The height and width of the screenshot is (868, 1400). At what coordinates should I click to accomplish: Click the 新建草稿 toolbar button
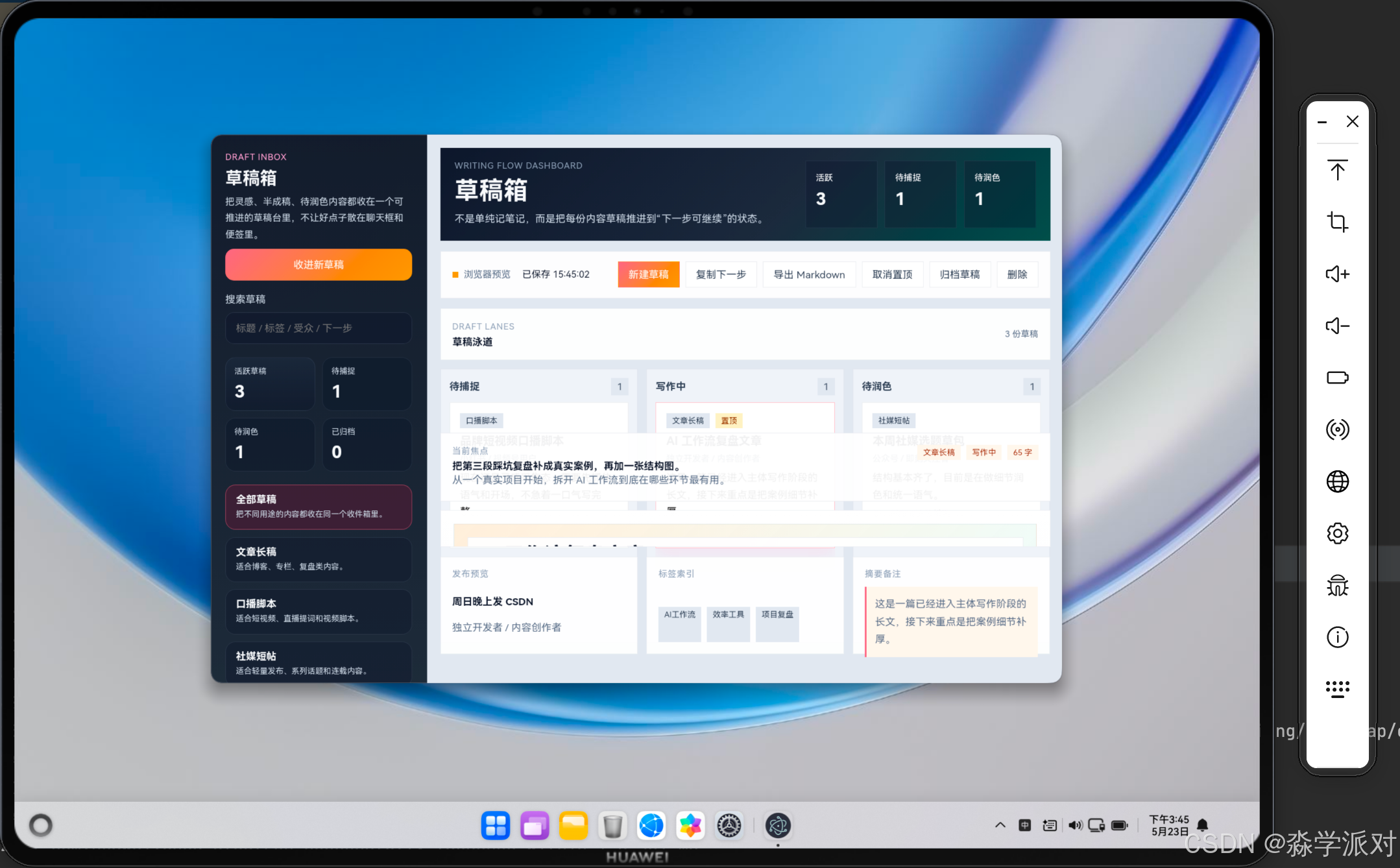click(x=648, y=274)
